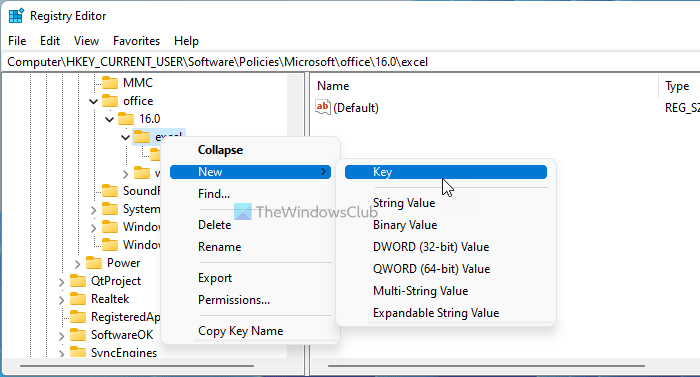Choose Rename in the context menu

250,247
